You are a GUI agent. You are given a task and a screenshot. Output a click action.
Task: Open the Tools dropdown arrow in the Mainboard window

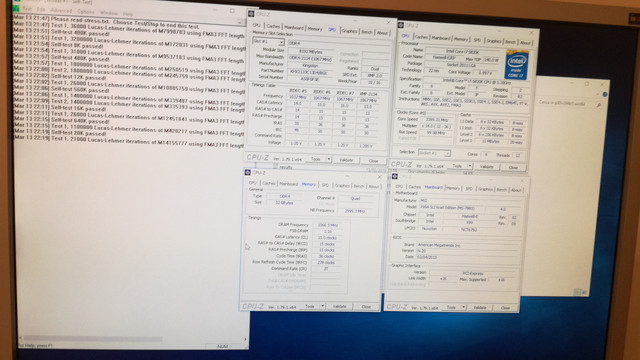point(463,307)
